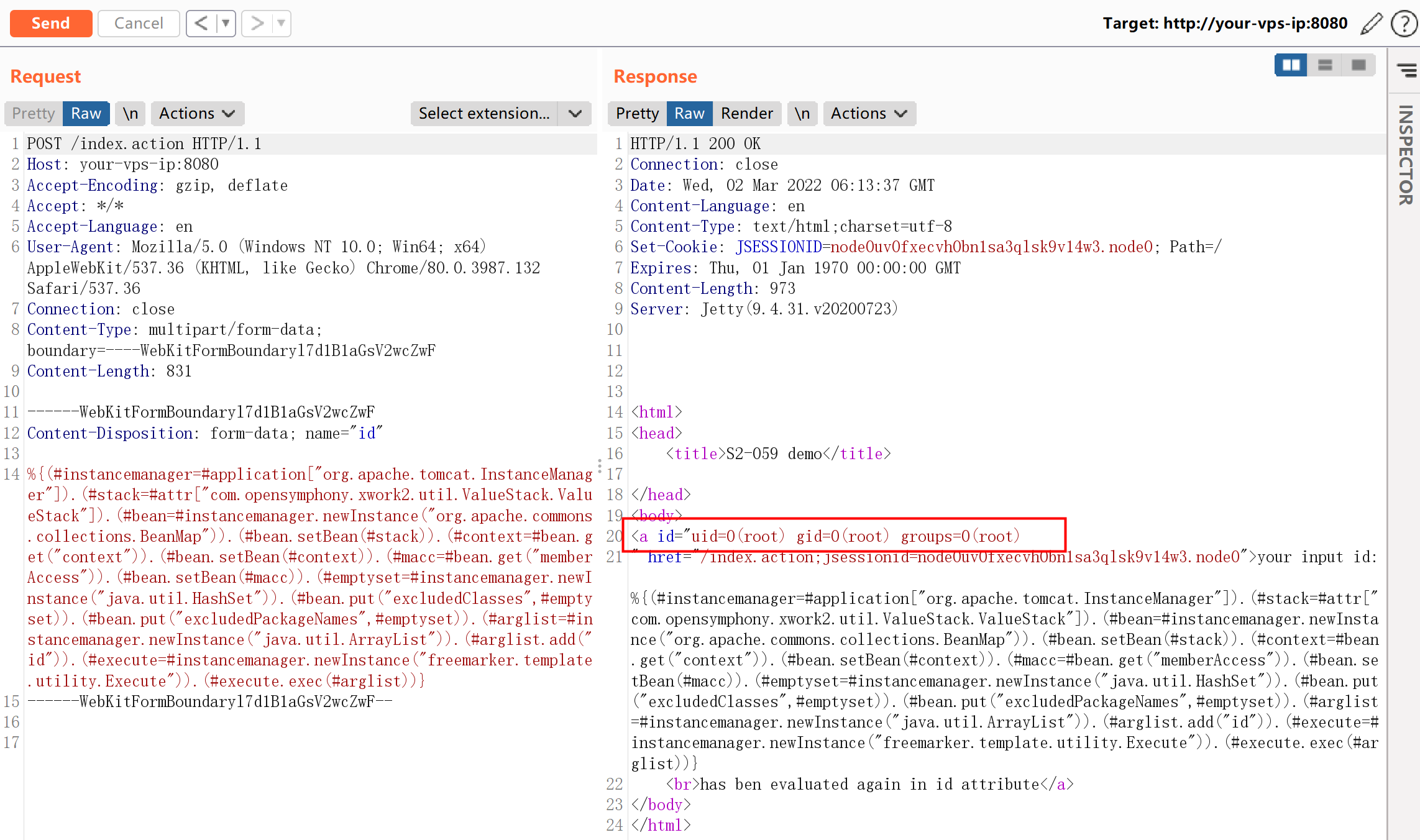1420x840 pixels.
Task: Click the divider handle between Request and Response
Action: tap(600, 466)
